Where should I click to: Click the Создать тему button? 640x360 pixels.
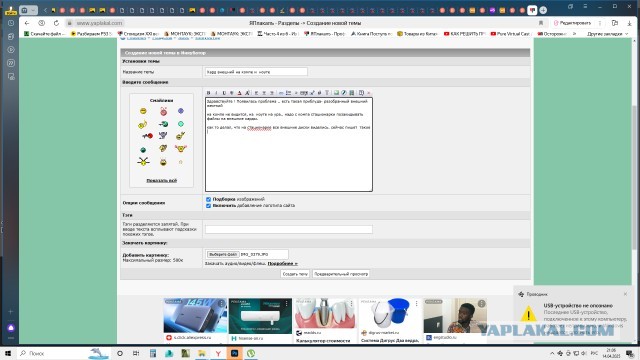295,274
